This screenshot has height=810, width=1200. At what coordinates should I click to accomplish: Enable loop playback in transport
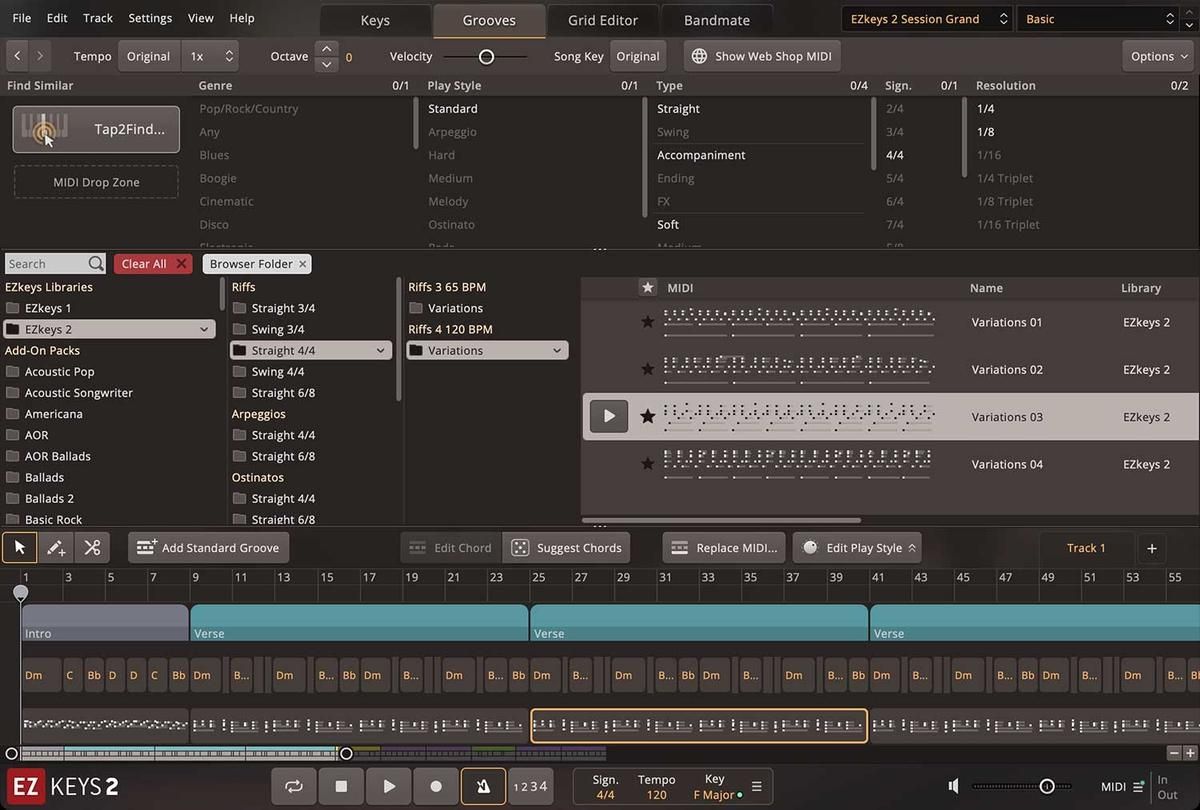(294, 786)
